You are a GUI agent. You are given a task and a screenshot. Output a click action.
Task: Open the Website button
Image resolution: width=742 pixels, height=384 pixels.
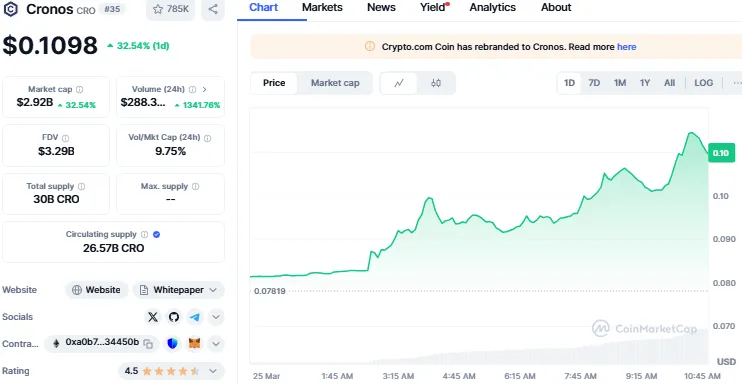click(97, 290)
